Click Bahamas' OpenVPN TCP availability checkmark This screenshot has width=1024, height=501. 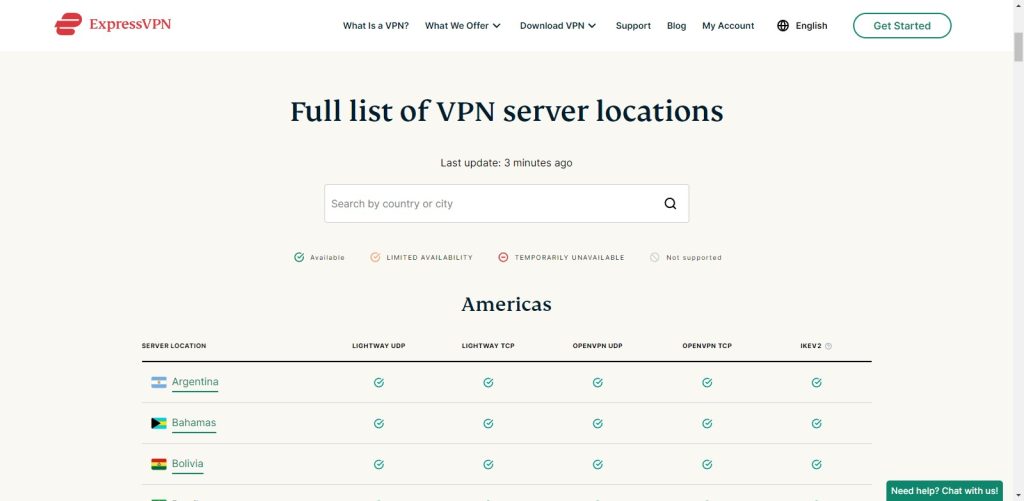707,423
